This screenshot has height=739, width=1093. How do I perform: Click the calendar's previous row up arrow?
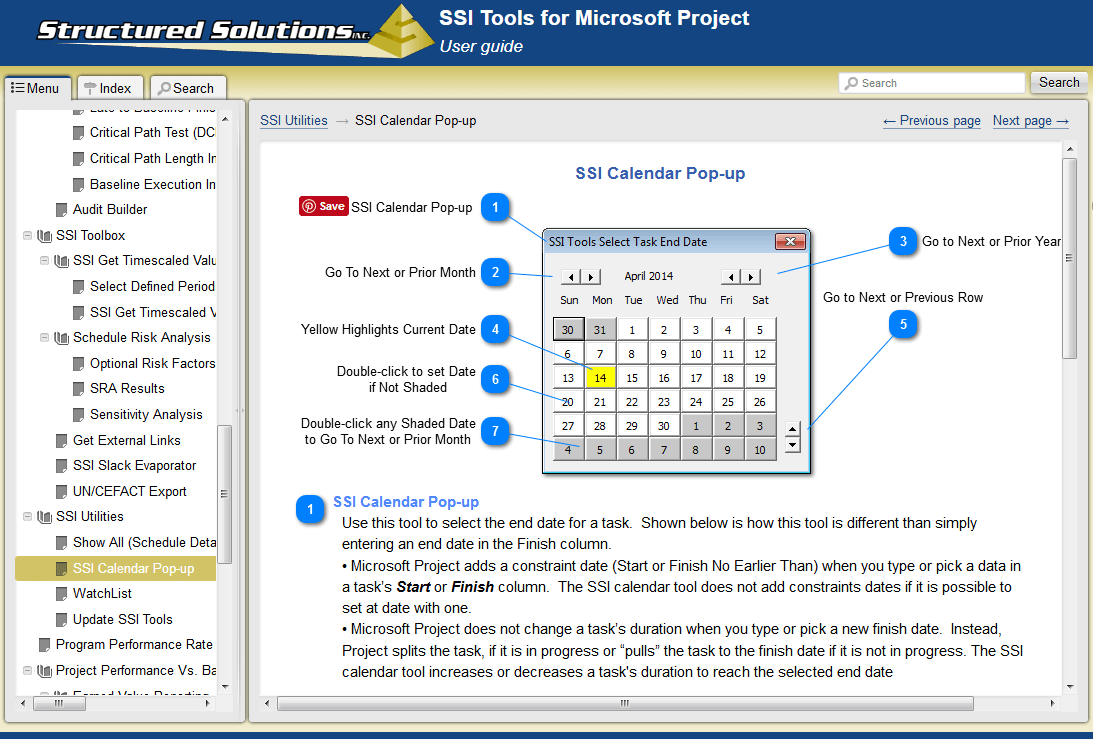(792, 429)
